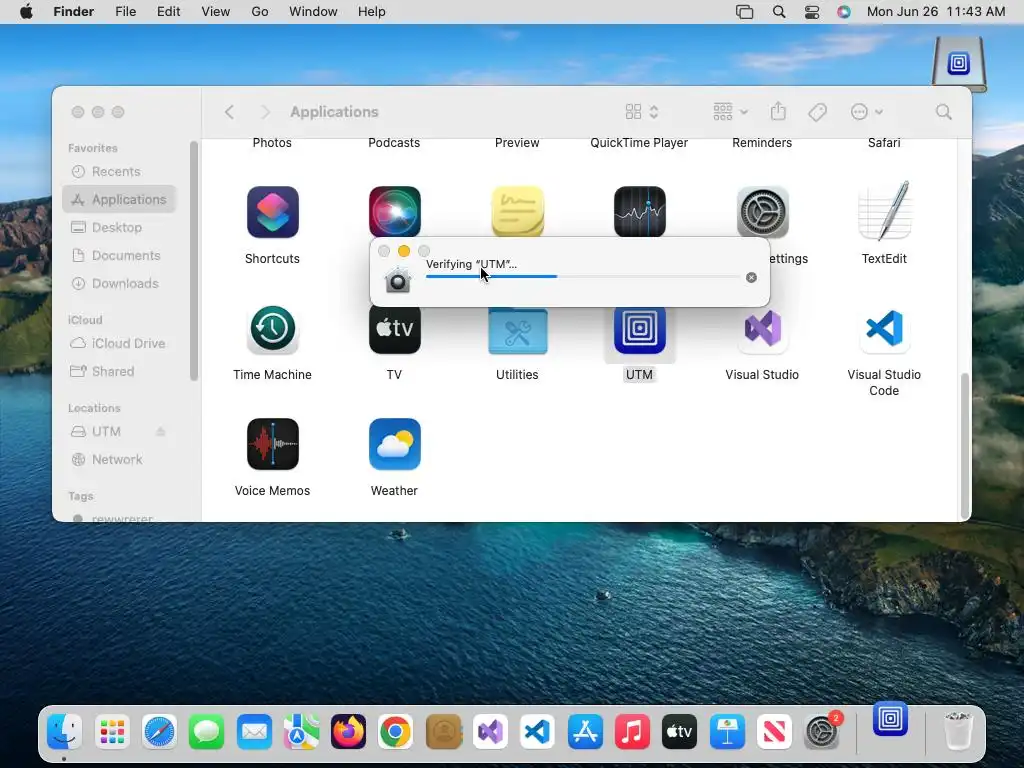
Task: Open the View menu
Action: (216, 12)
